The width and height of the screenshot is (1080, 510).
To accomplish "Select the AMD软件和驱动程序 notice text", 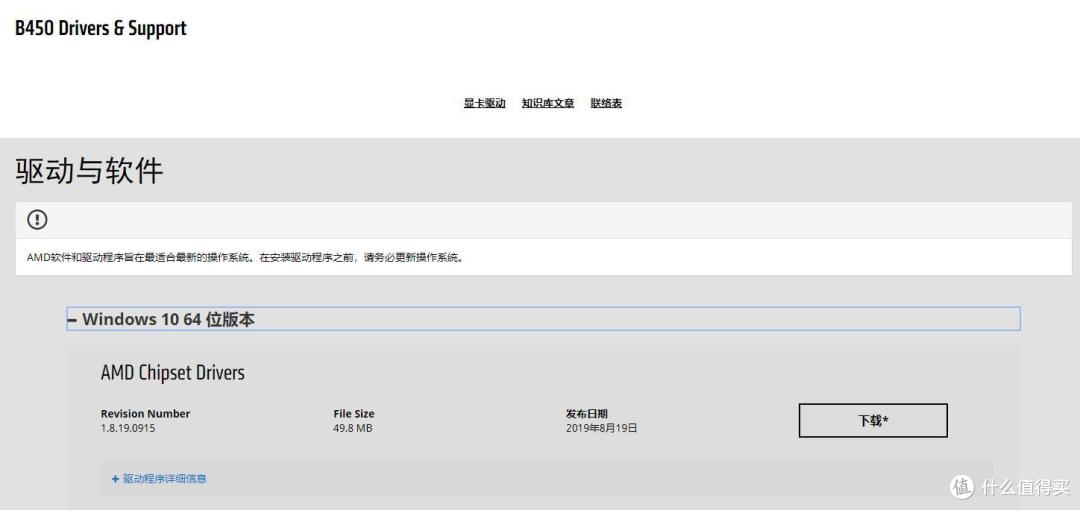I will point(245,258).
